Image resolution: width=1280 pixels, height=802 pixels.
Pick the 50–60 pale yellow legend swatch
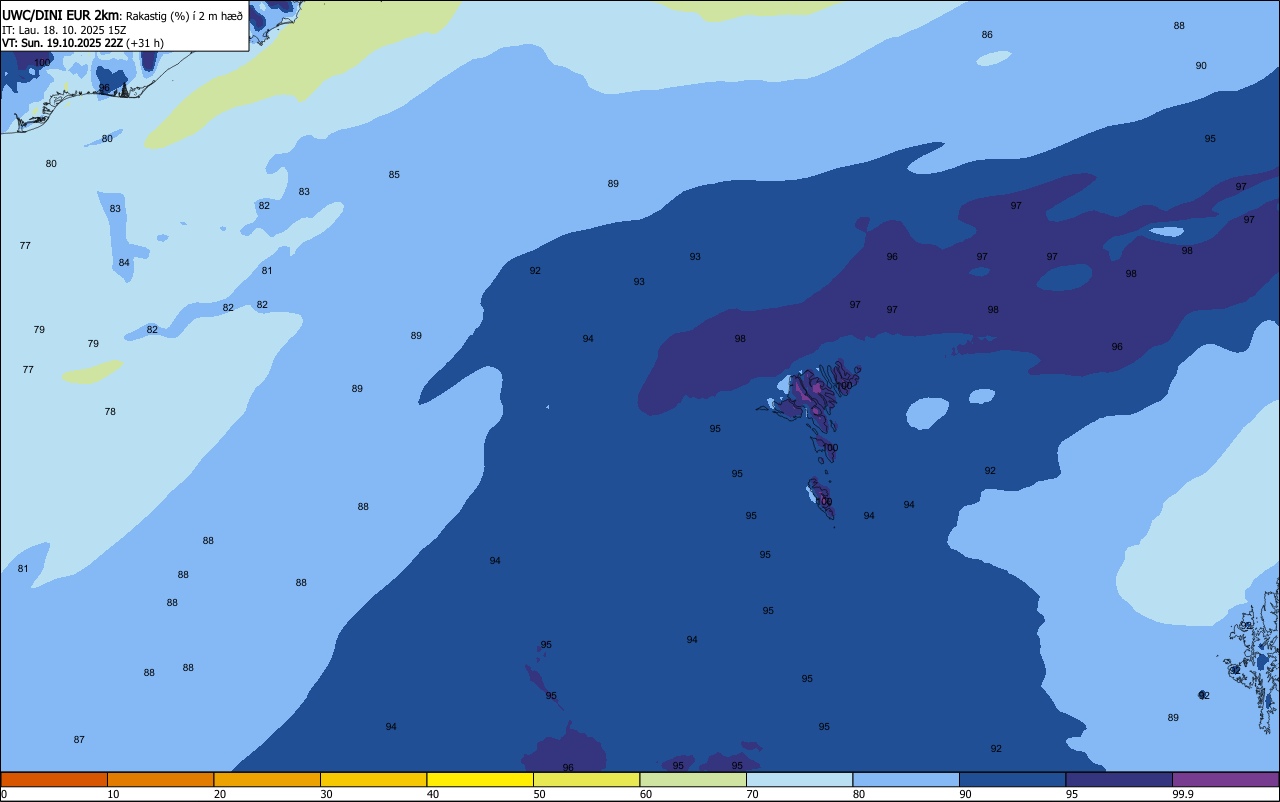pyautogui.click(x=586, y=779)
